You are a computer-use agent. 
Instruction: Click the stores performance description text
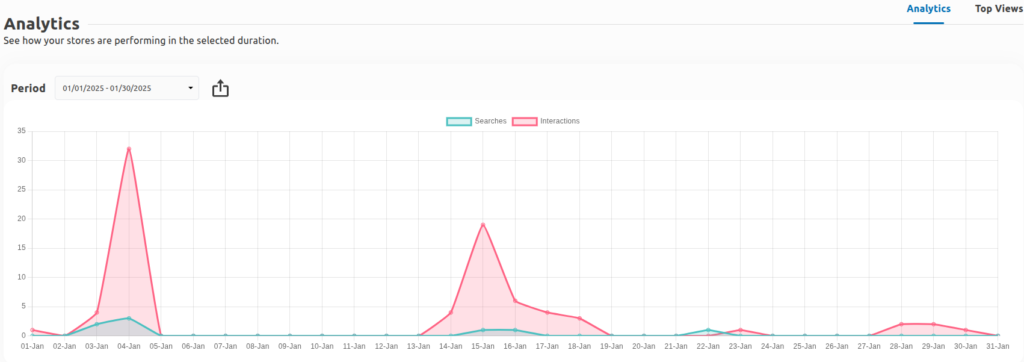click(141, 41)
